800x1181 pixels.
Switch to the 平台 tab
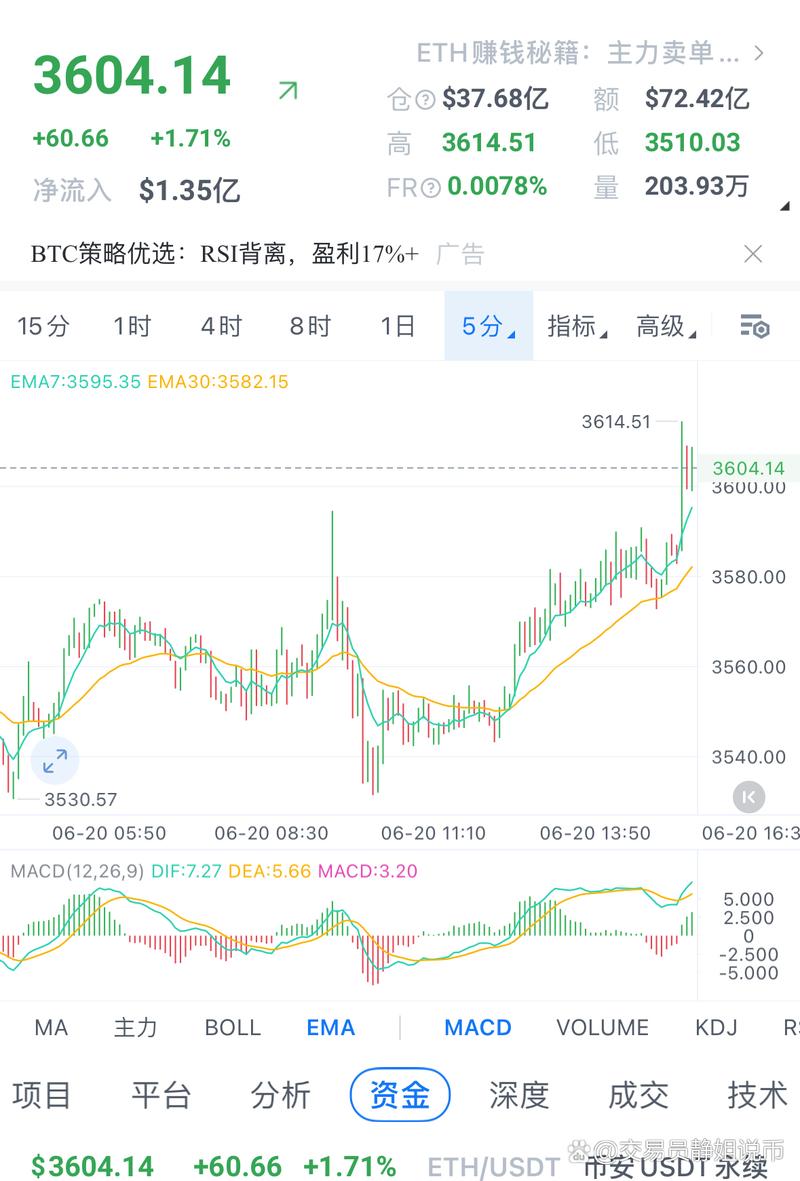(161, 1094)
